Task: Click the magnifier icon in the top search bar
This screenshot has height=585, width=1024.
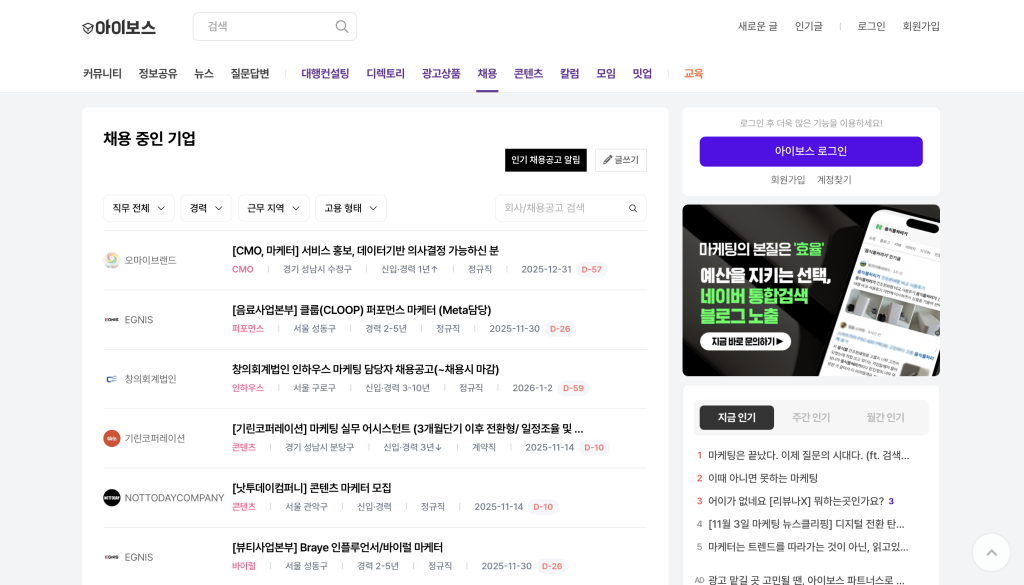Action: pos(340,26)
